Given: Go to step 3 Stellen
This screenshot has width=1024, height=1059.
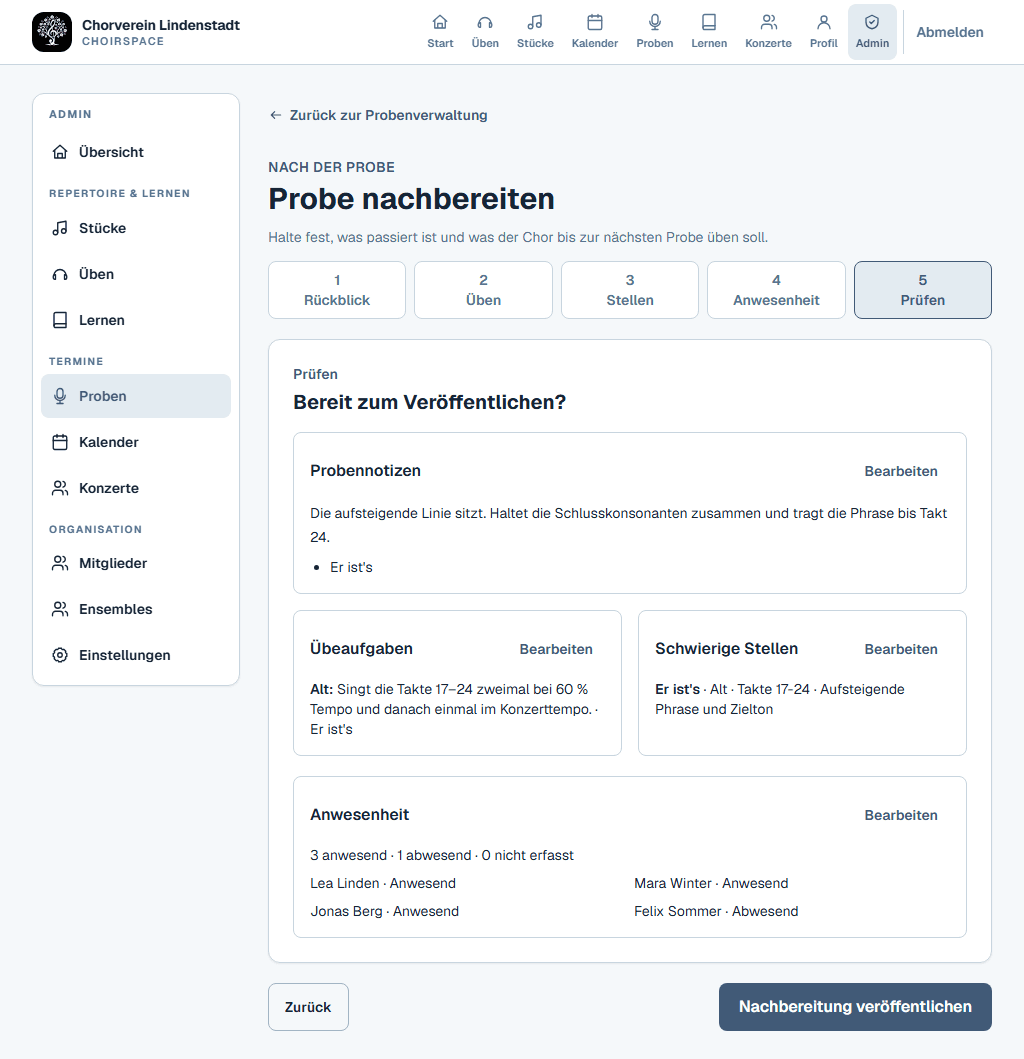Looking at the screenshot, I should (630, 290).
